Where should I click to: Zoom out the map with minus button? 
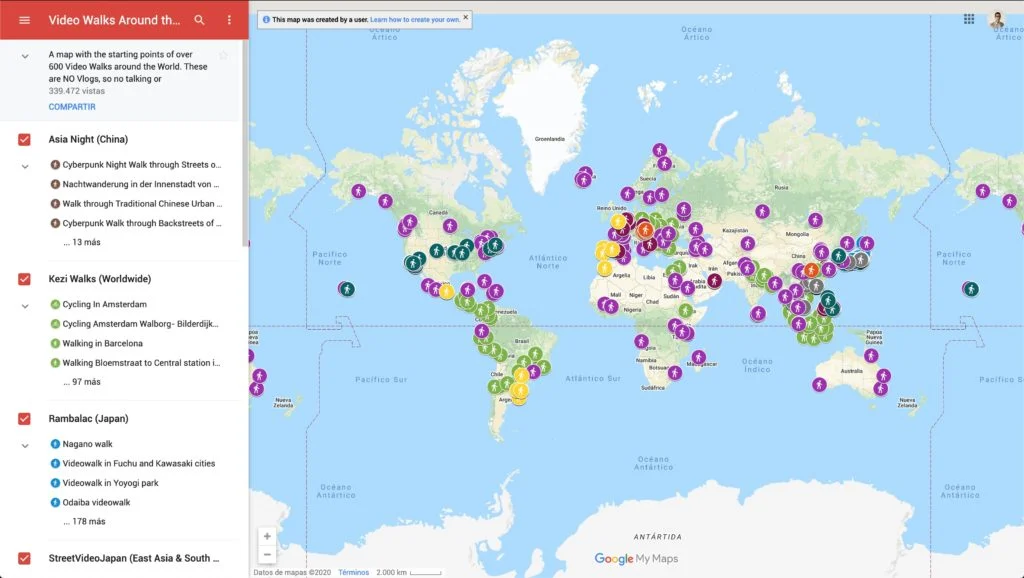(x=267, y=554)
